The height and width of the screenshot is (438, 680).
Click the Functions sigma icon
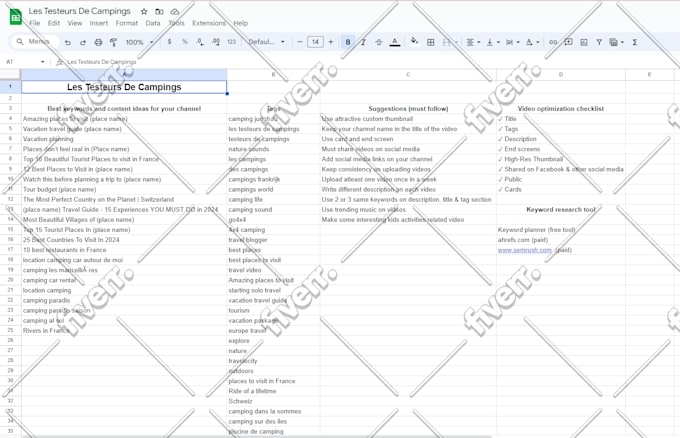[634, 42]
